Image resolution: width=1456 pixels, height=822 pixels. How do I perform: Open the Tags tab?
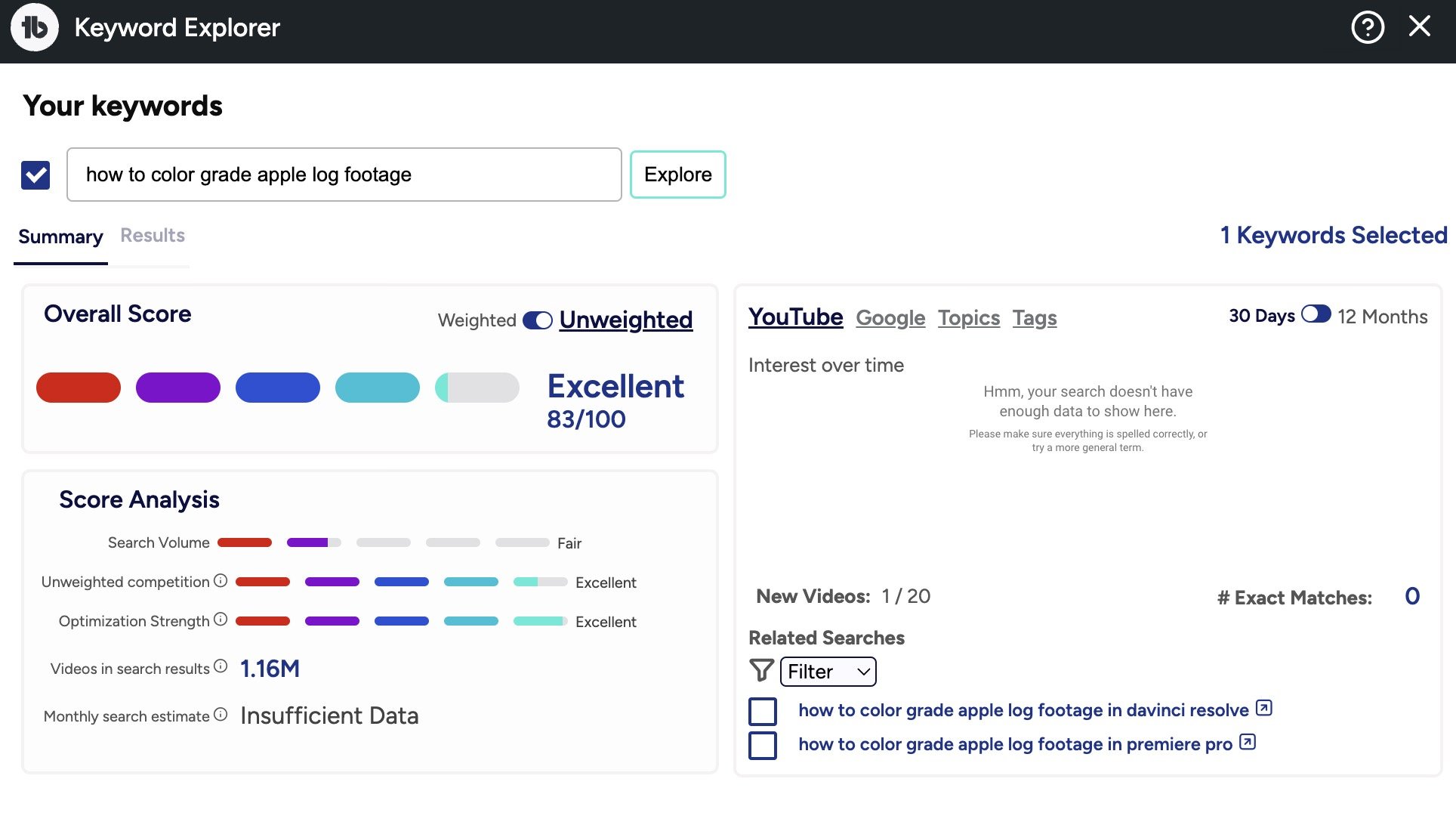coord(1035,318)
